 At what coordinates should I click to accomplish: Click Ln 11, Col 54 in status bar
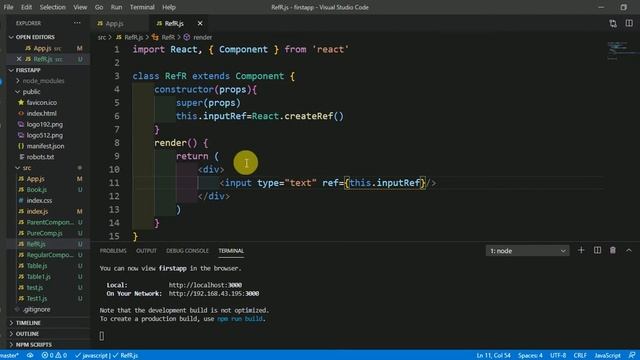(493, 356)
